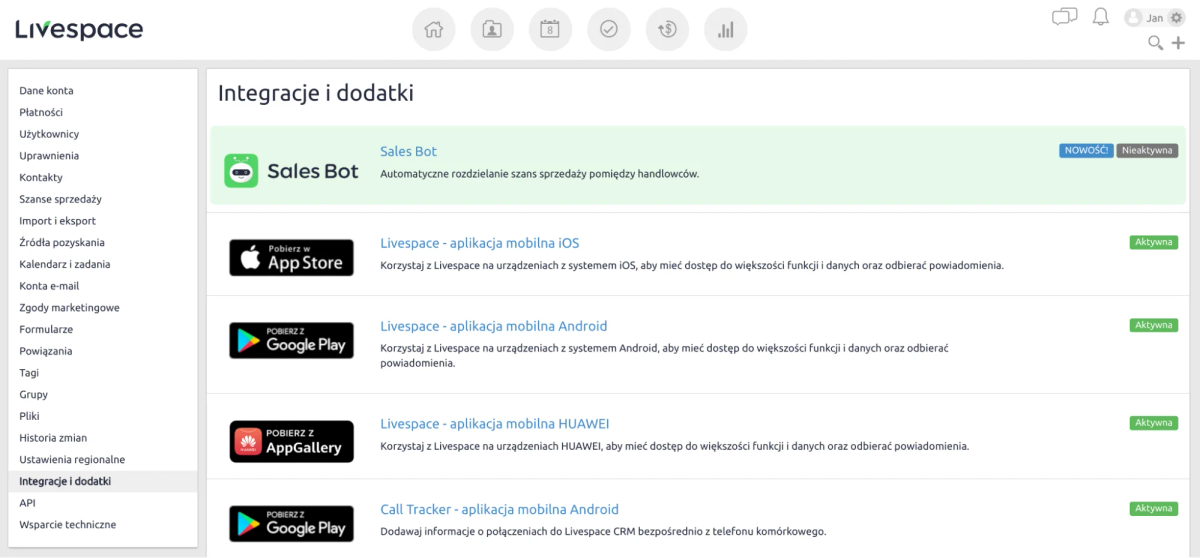This screenshot has width=1200, height=558.
Task: Open the Sales Bot integration link
Action: point(408,152)
